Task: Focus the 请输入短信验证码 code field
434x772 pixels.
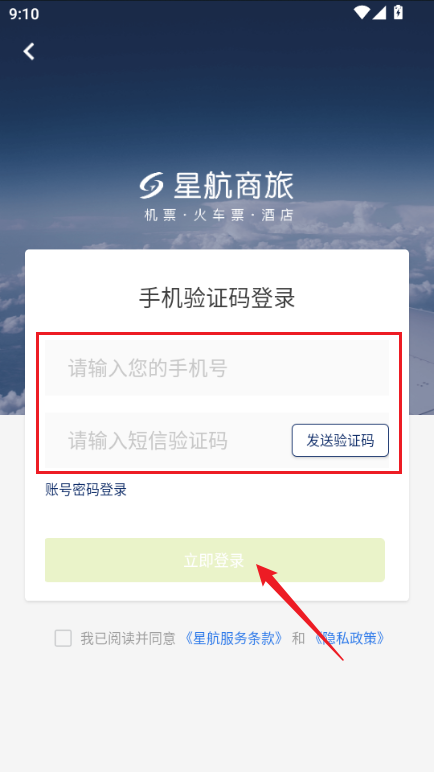Action: point(167,440)
